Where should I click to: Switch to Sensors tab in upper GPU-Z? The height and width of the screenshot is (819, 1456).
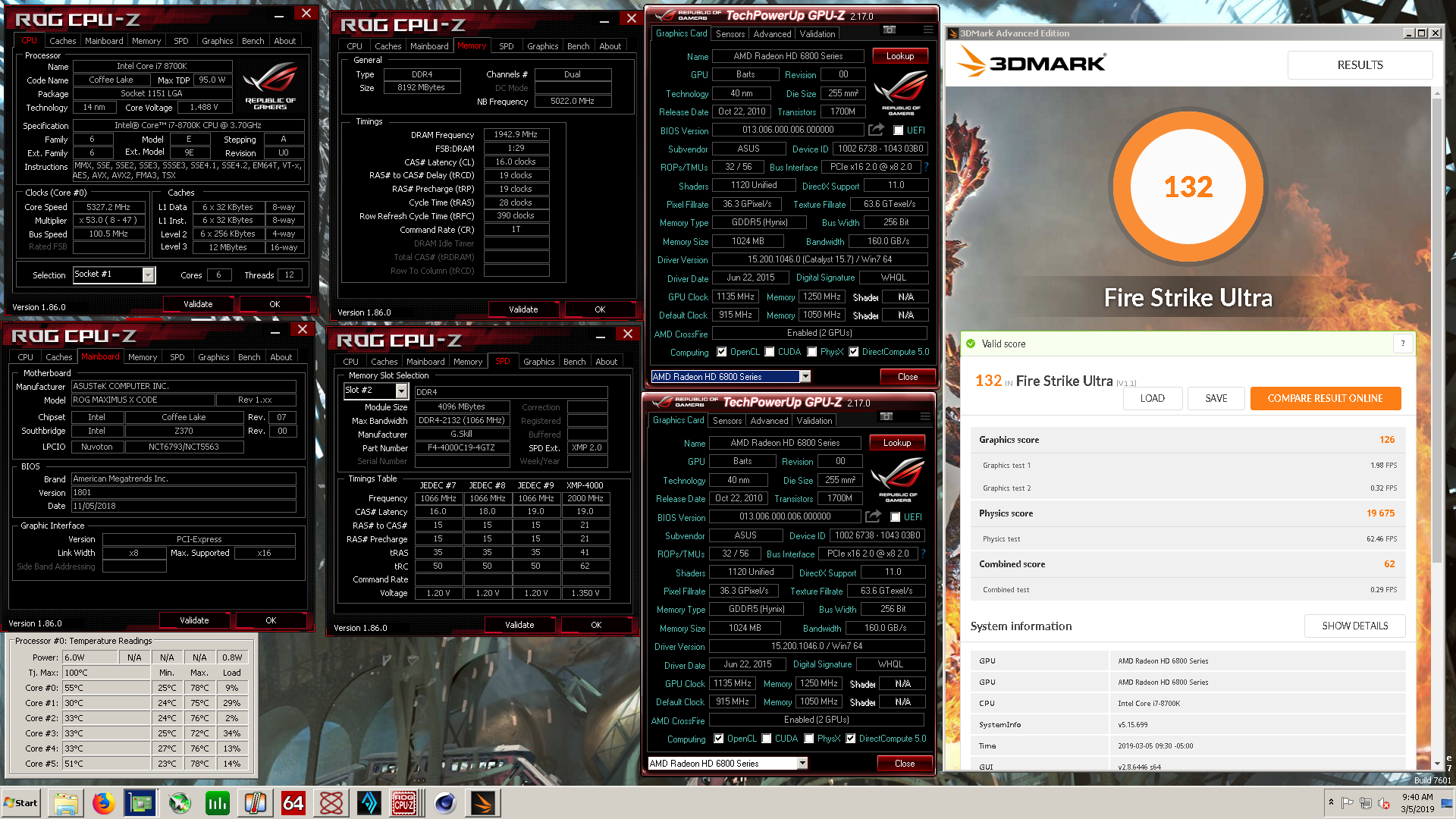730,34
